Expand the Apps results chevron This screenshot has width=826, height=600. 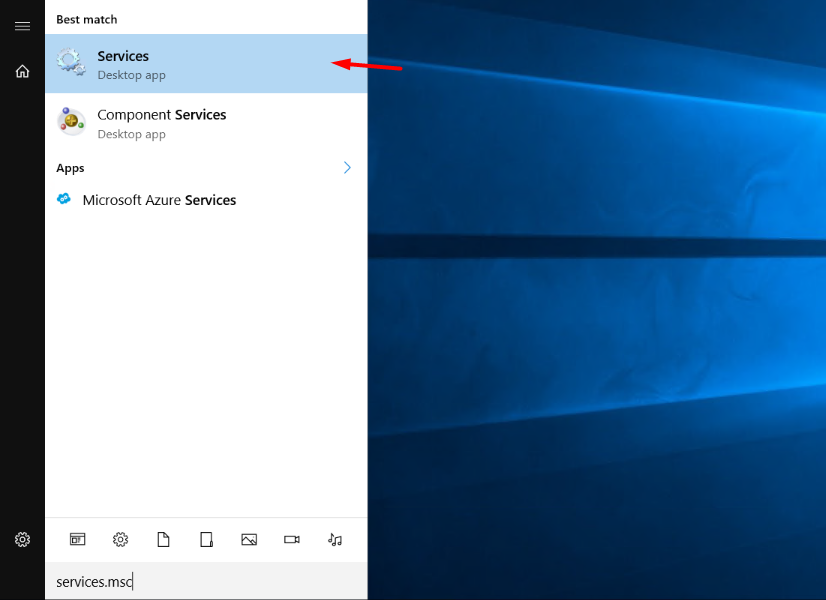coord(347,167)
